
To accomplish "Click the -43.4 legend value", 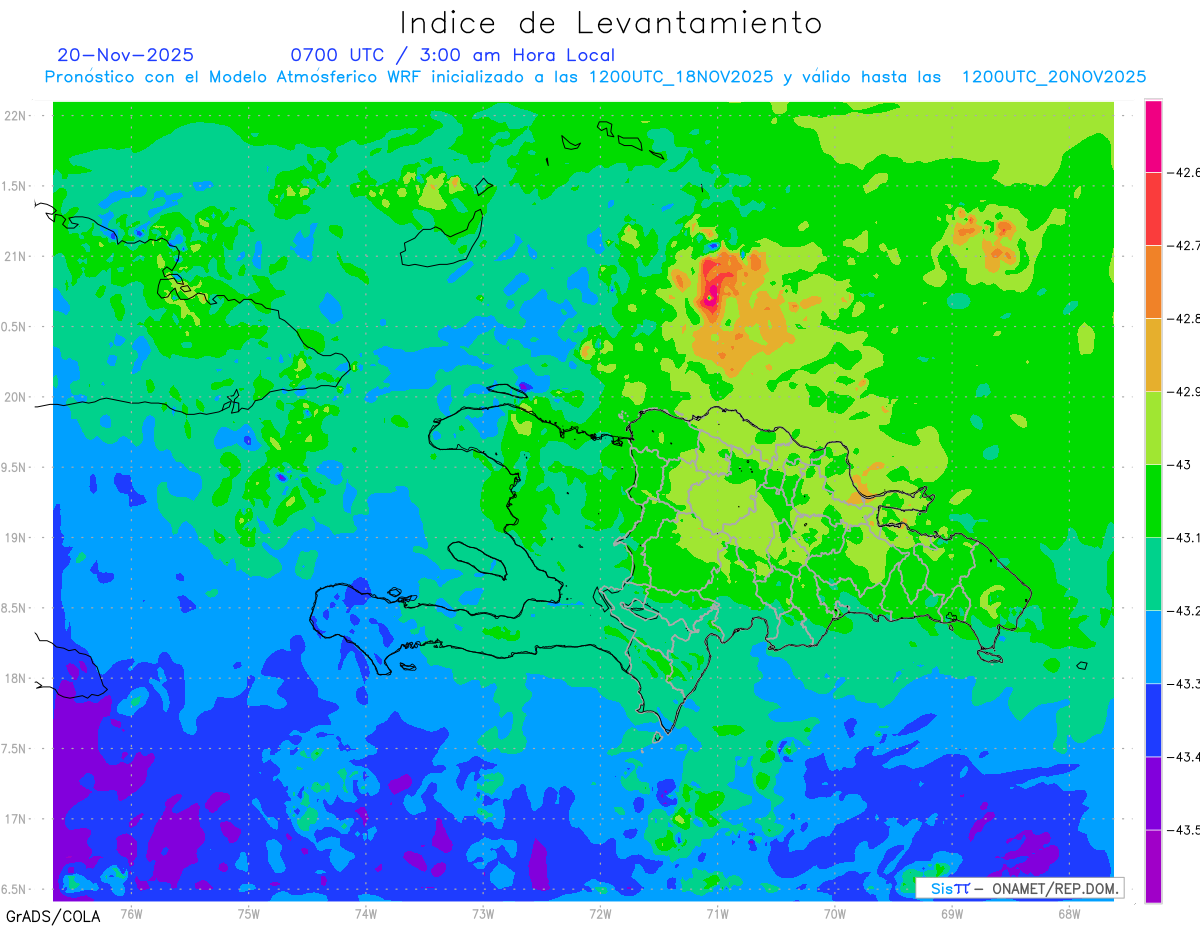I will coord(1183,756).
